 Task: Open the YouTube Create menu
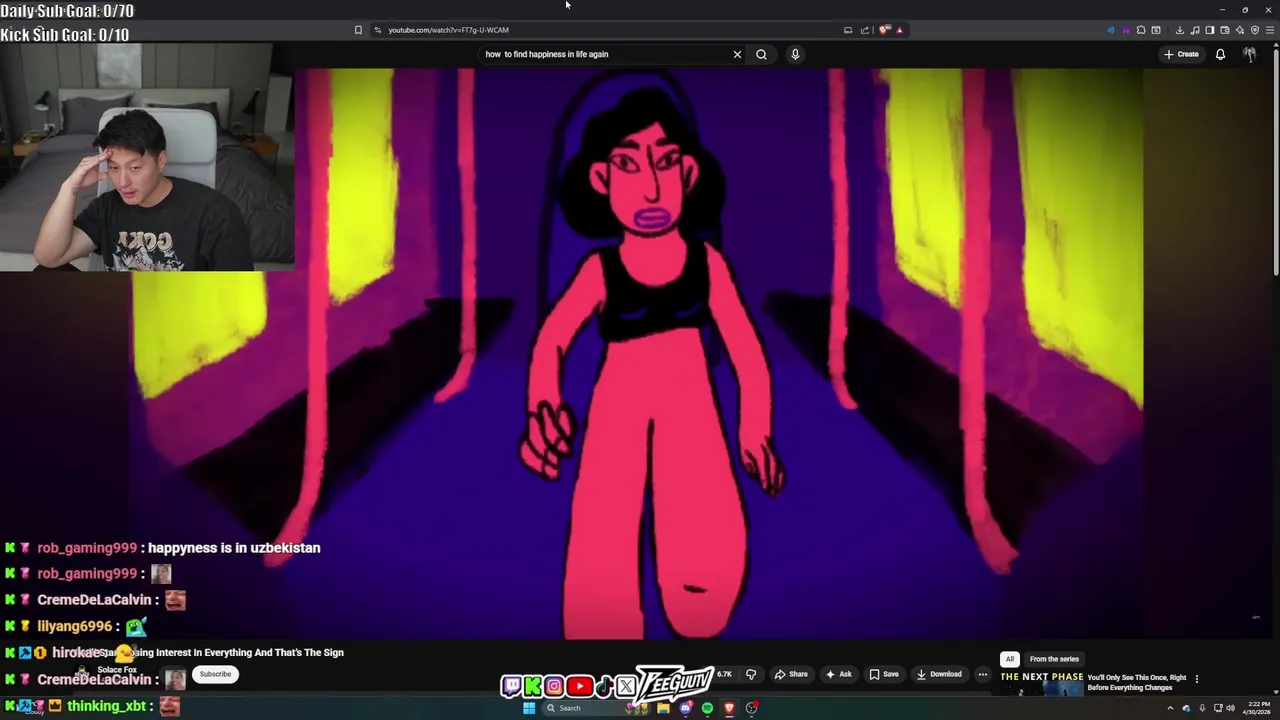point(1181,54)
